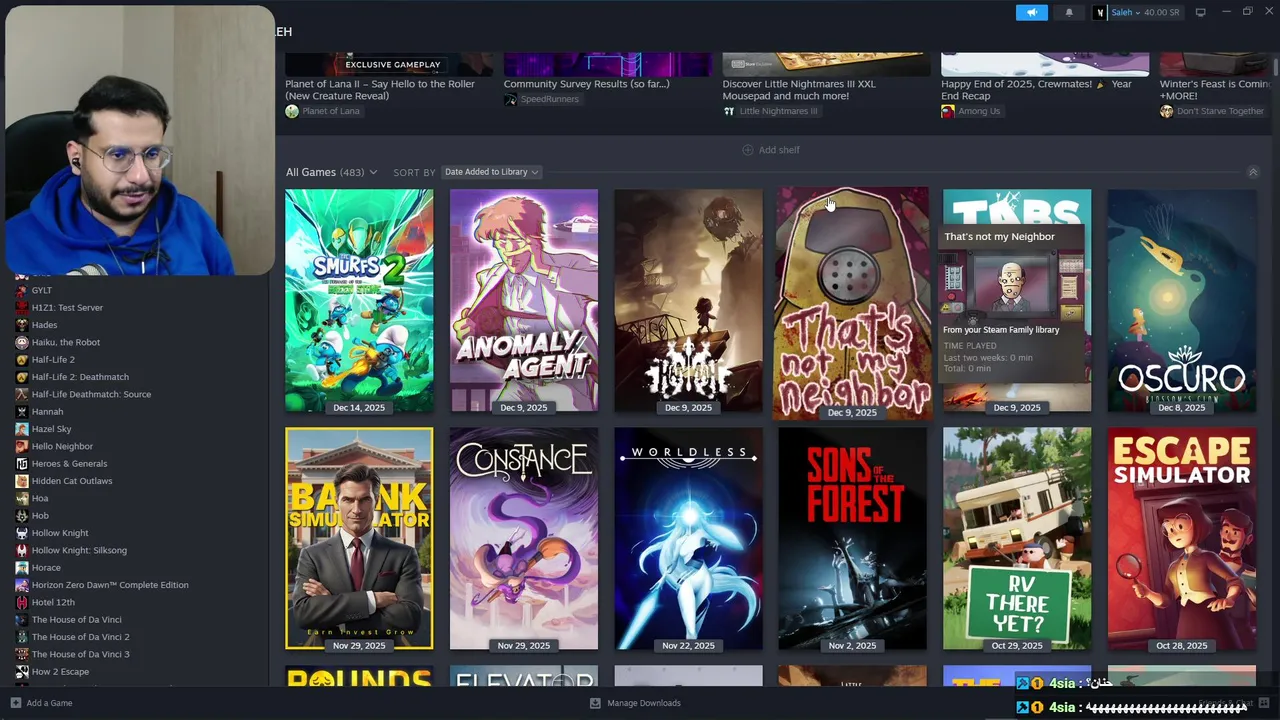Viewport: 1280px width, 720px height.
Task: Click the icon for The House of Da Vinci 2
Action: [x=22, y=637]
